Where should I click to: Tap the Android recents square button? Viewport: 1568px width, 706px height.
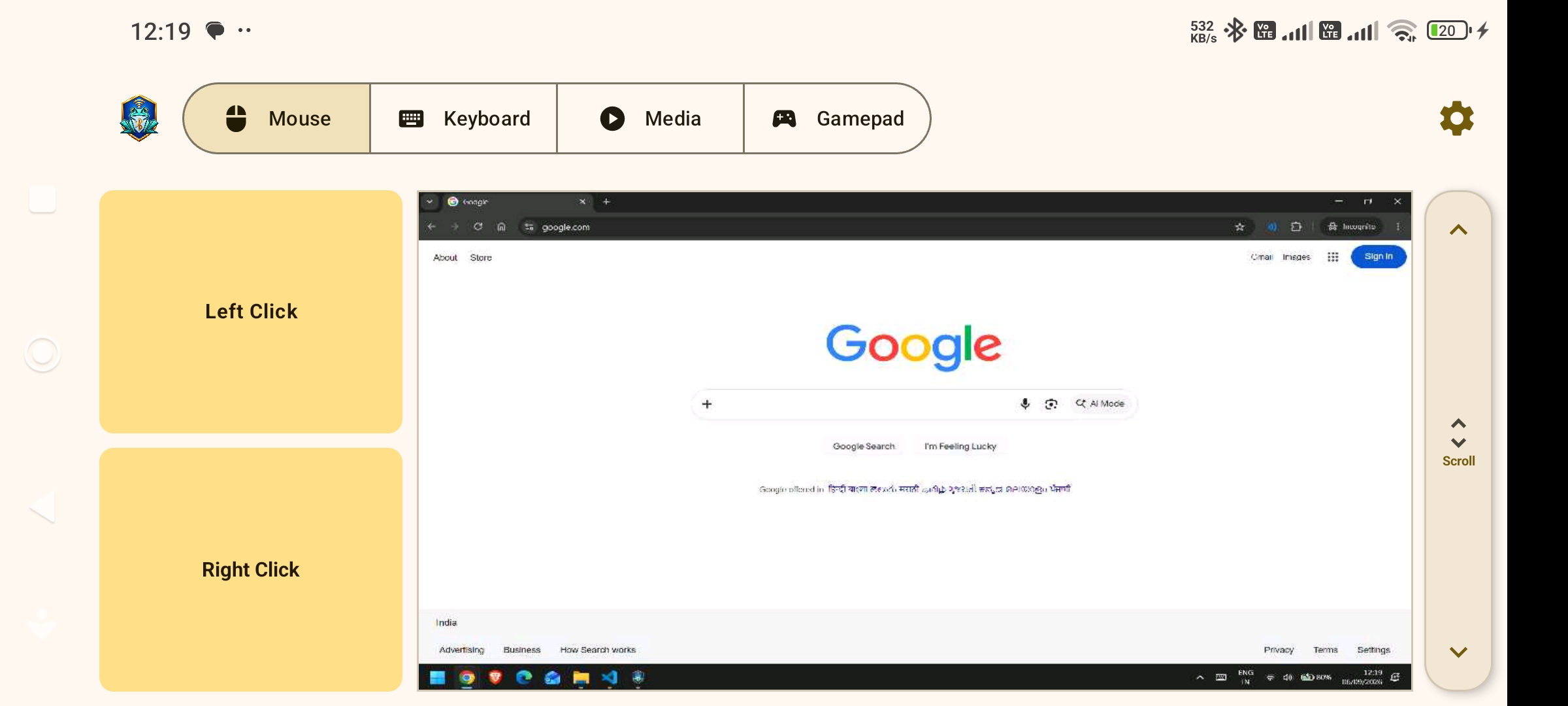point(42,199)
